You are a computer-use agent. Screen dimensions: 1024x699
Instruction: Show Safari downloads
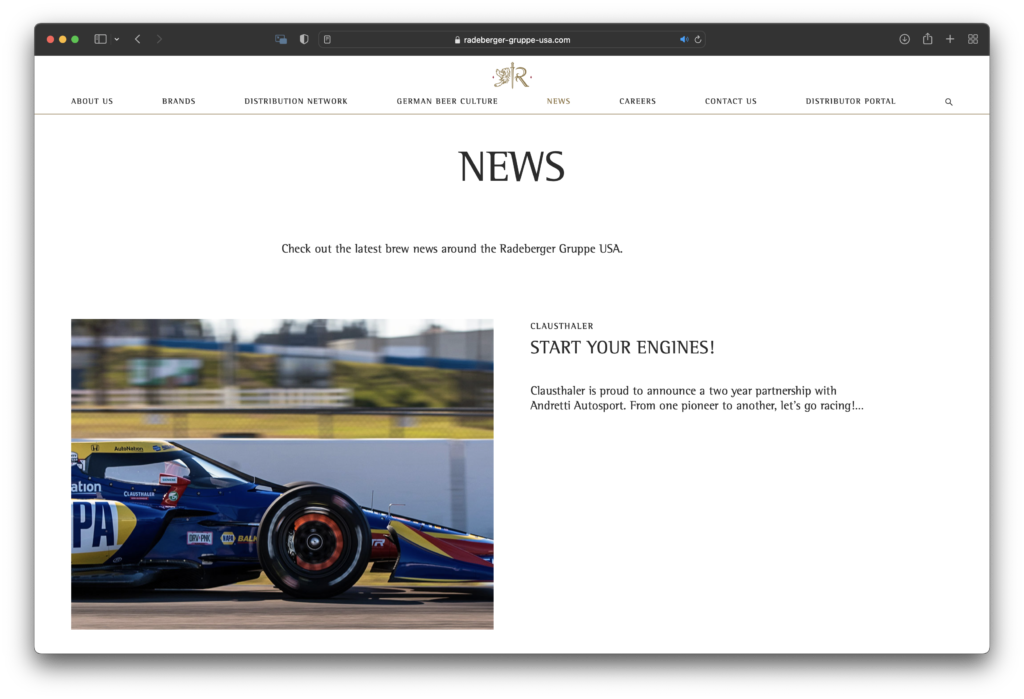pyautogui.click(x=903, y=38)
